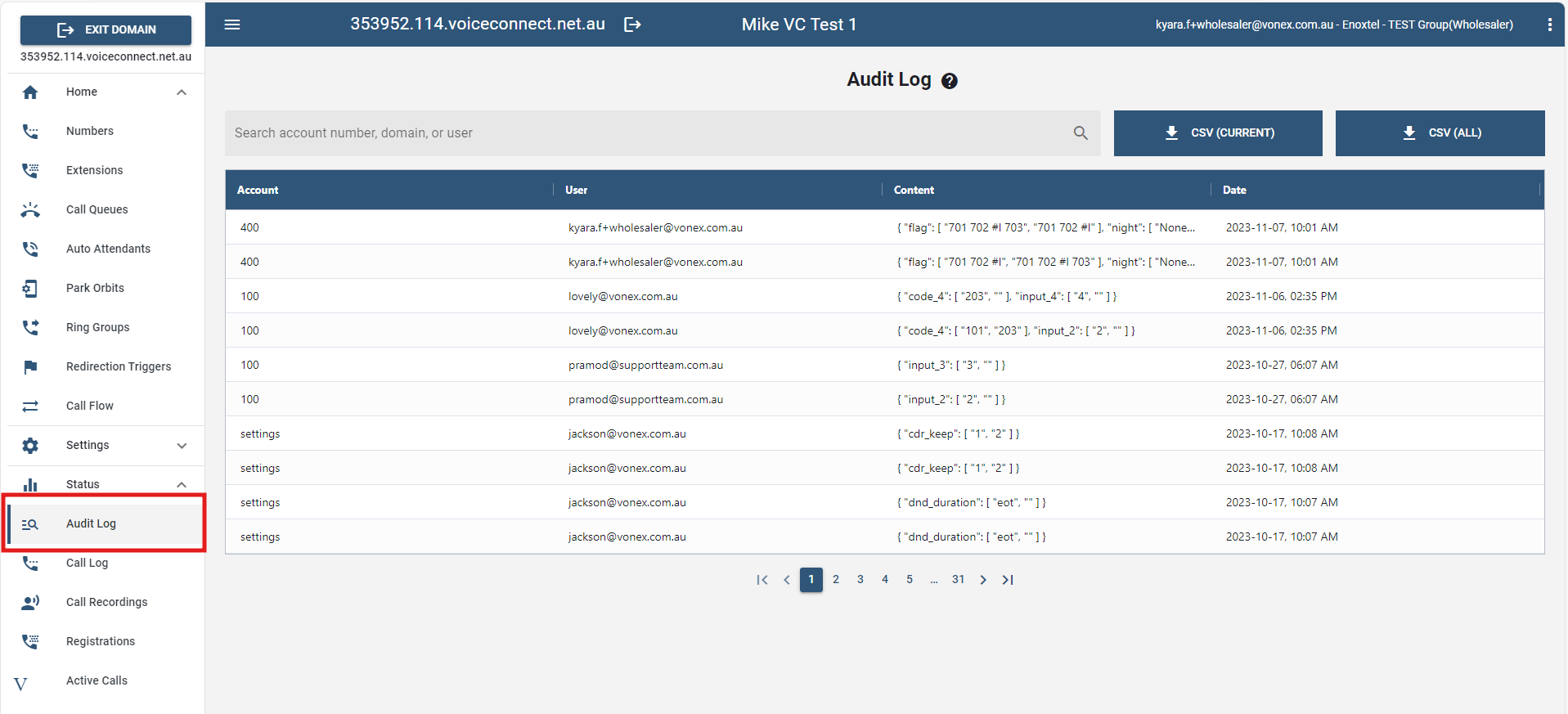Viewport: 1568px width, 714px height.
Task: Open Redirection Triggers in the sidebar
Action: point(119,366)
